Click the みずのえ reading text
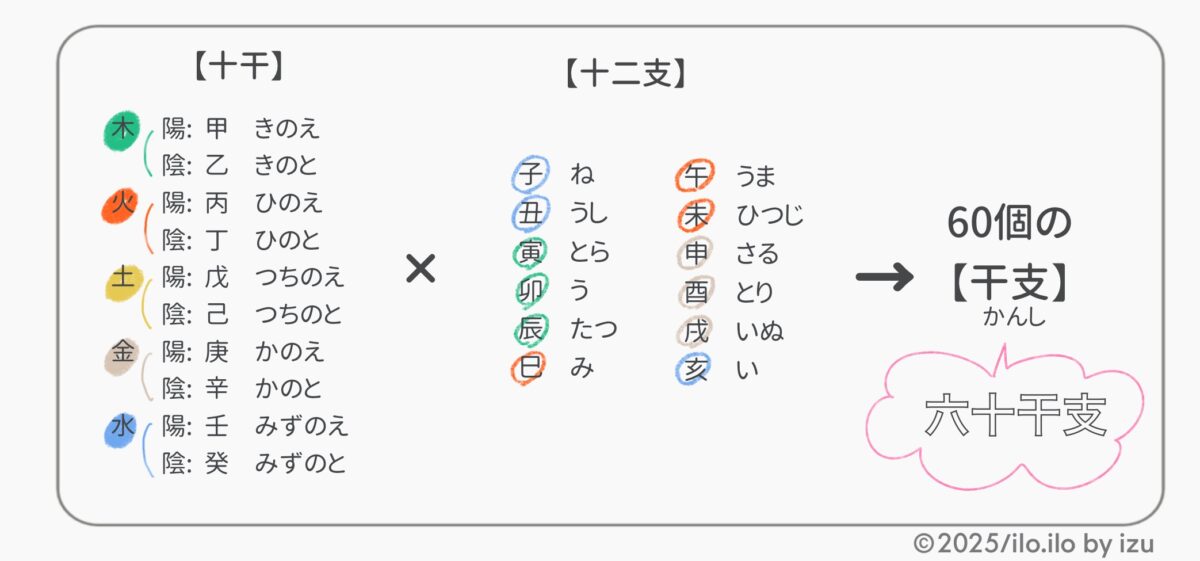Viewport: 1200px width, 561px height. [302, 426]
